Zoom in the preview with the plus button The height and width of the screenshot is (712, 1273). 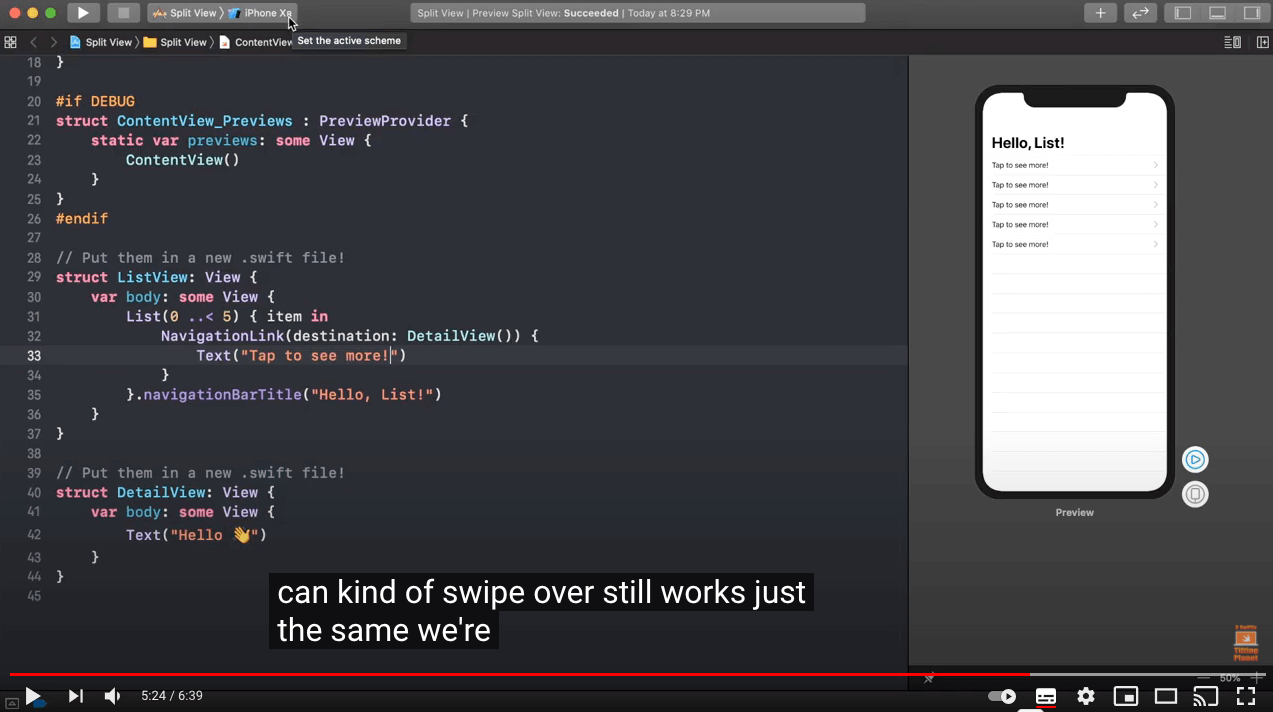tap(1258, 677)
